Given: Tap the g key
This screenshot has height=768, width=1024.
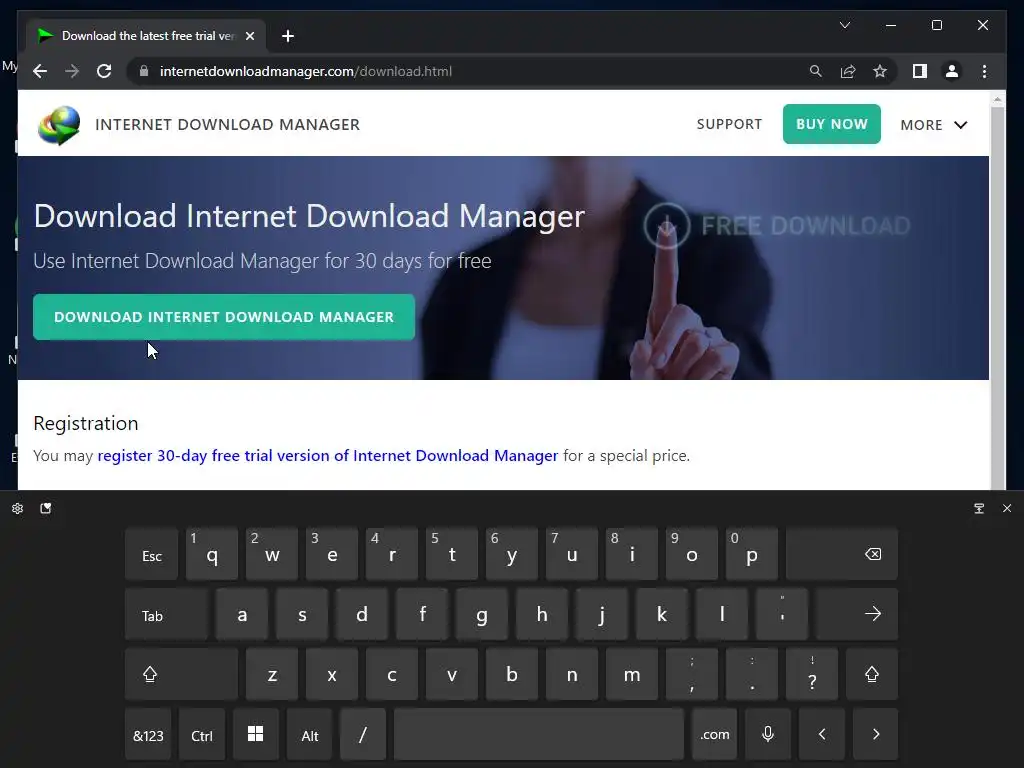Looking at the screenshot, I should [482, 615].
